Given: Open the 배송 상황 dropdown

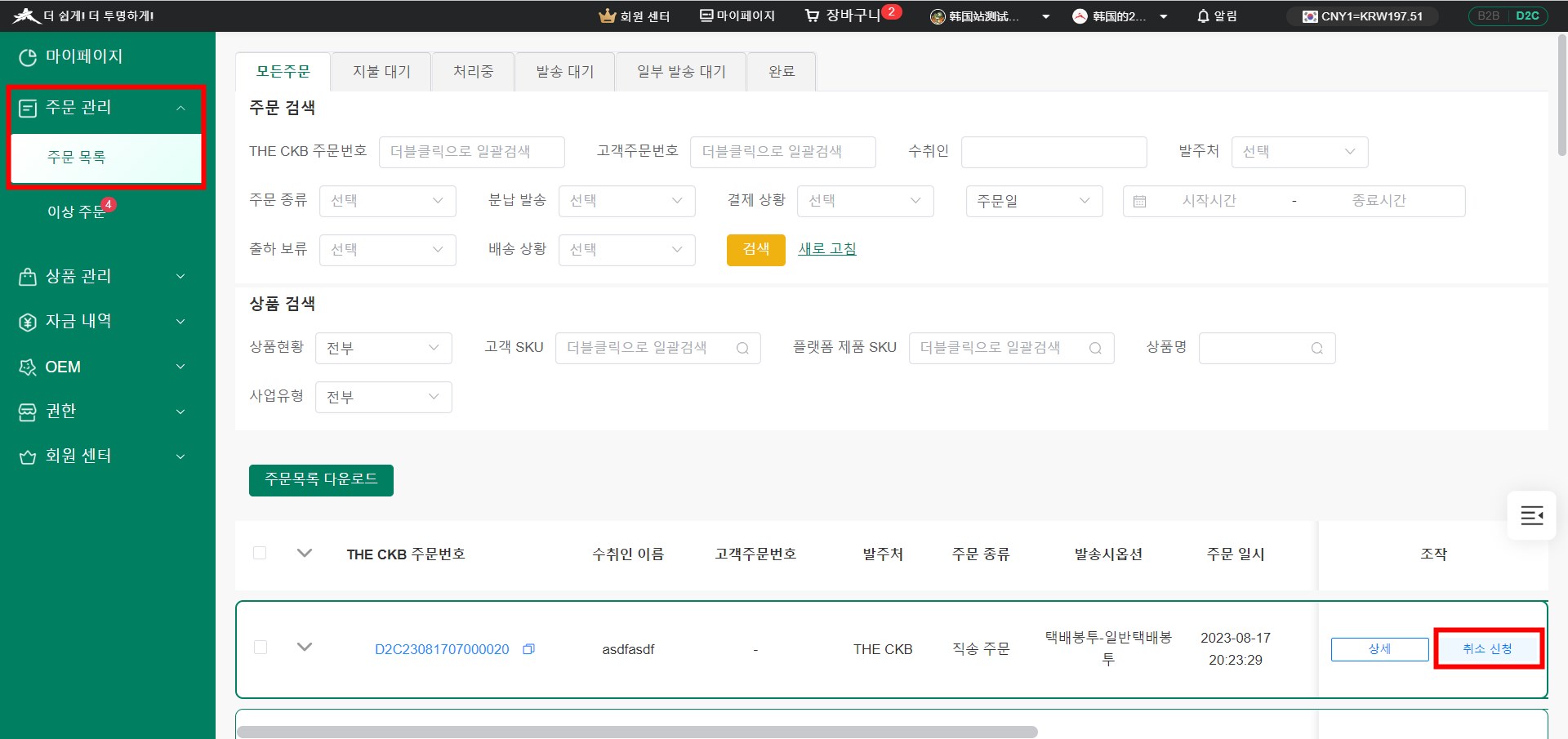Looking at the screenshot, I should (626, 250).
